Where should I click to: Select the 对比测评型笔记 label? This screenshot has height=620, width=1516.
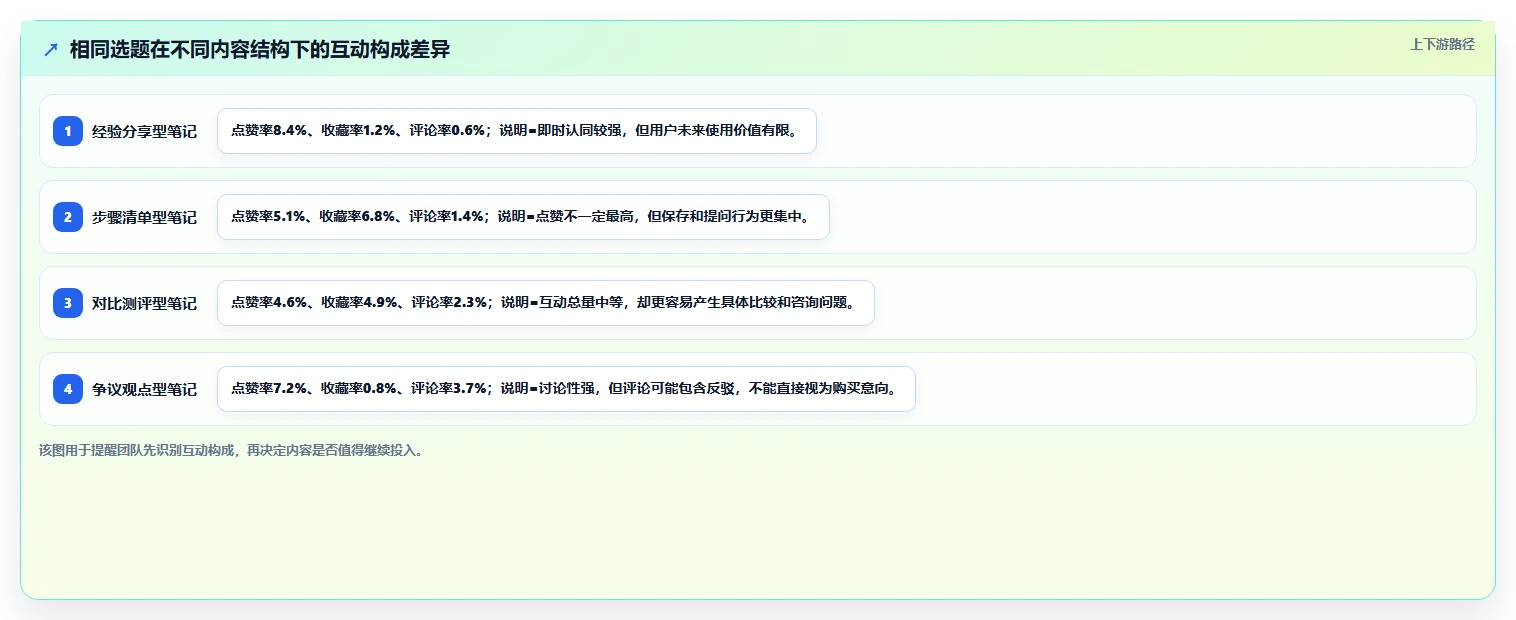[x=144, y=303]
